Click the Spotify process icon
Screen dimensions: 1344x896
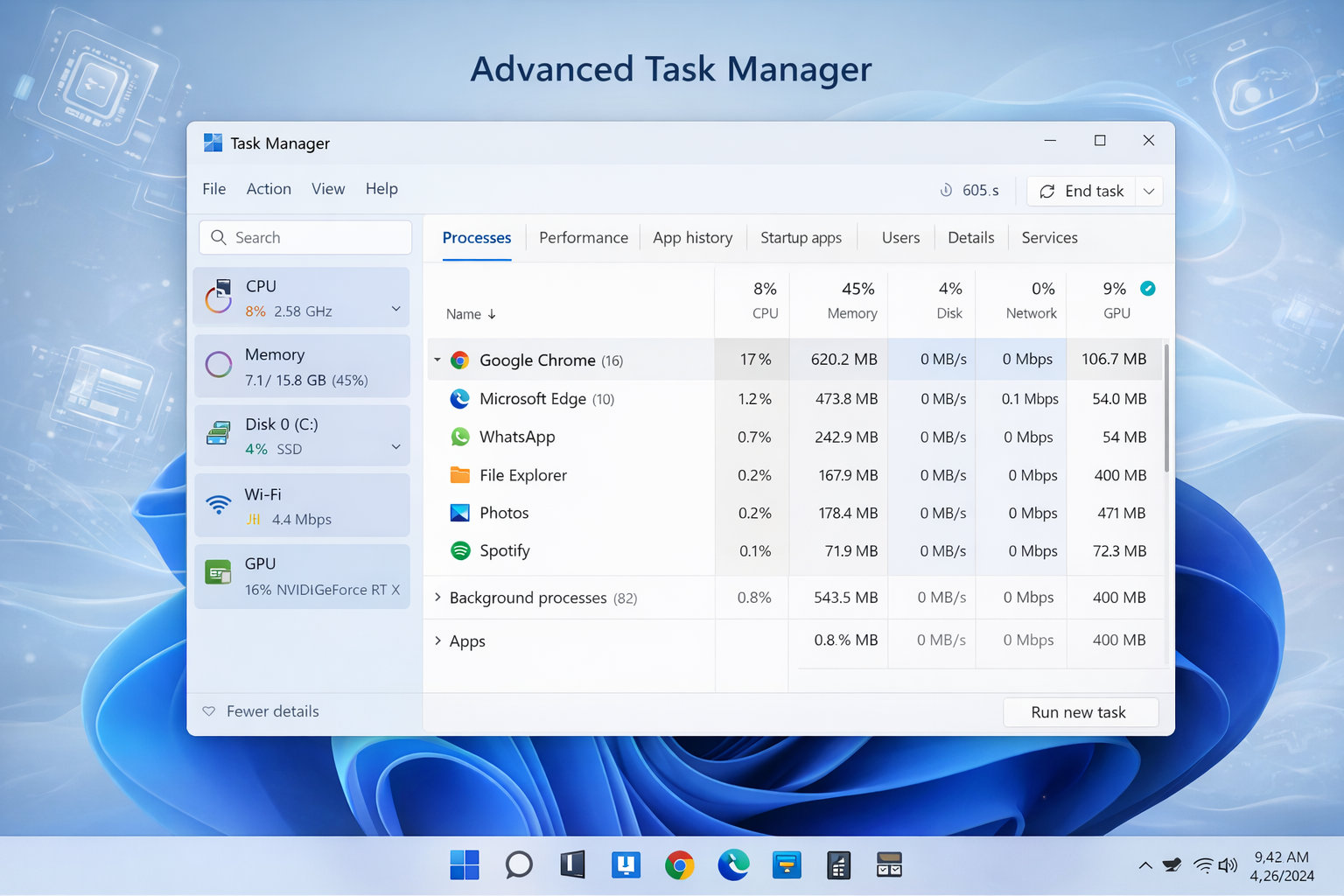(x=459, y=550)
